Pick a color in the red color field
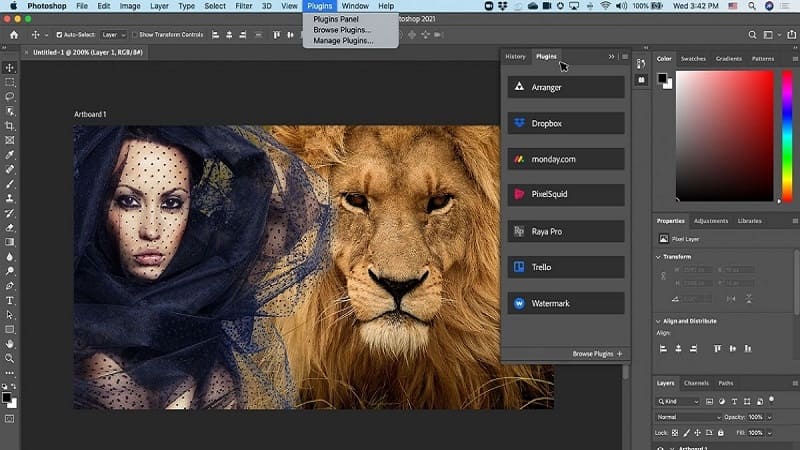This screenshot has width=800, height=450. tap(724, 136)
